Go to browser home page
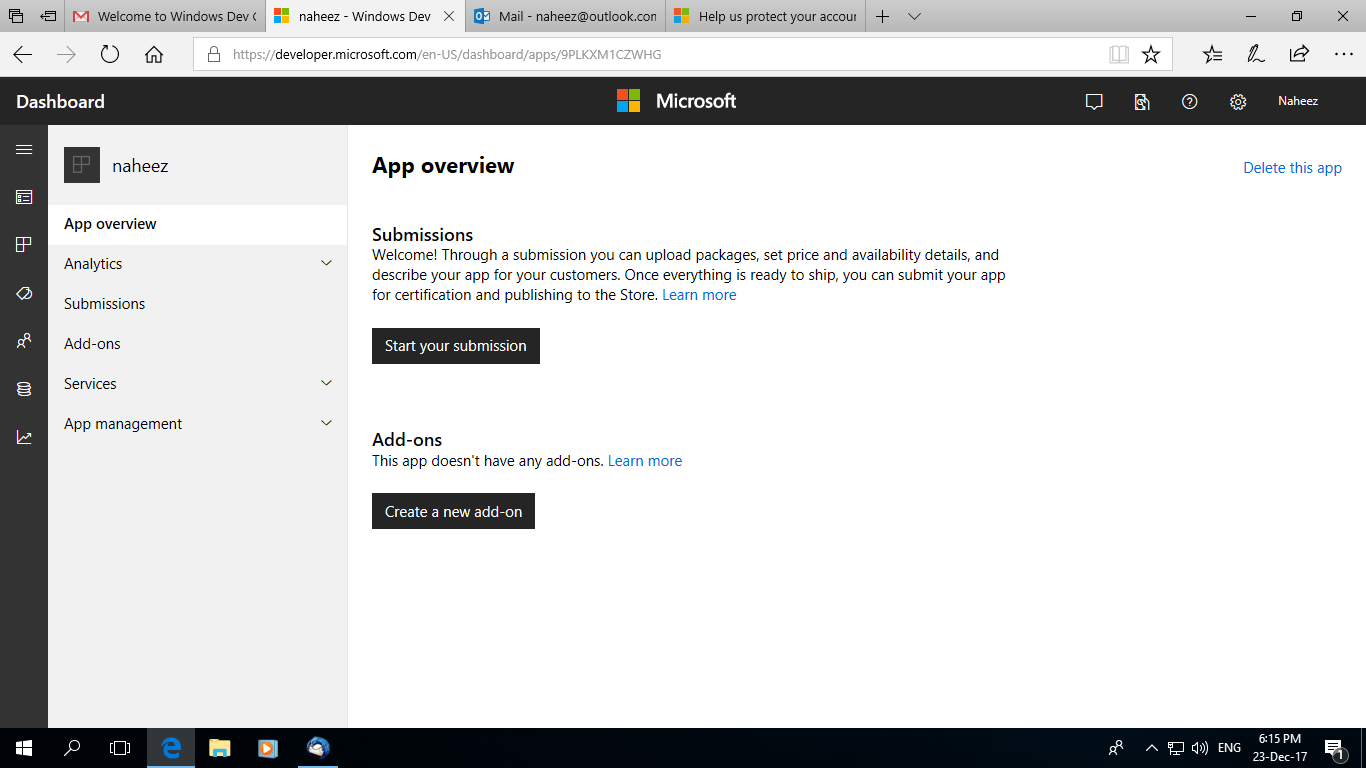Screen dimensions: 1366x768 (x=154, y=54)
